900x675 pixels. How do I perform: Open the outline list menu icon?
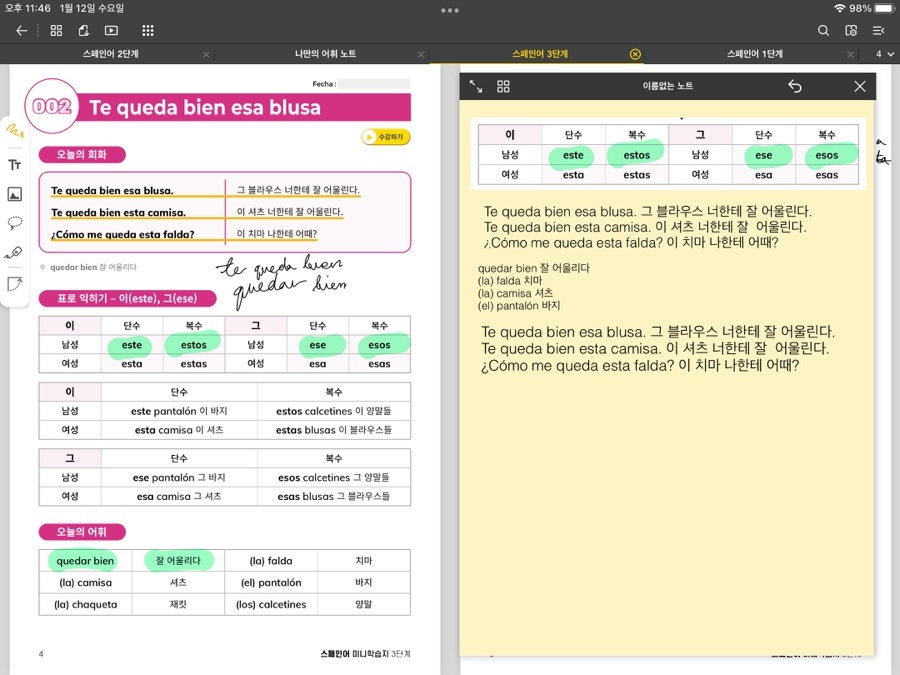tap(878, 30)
